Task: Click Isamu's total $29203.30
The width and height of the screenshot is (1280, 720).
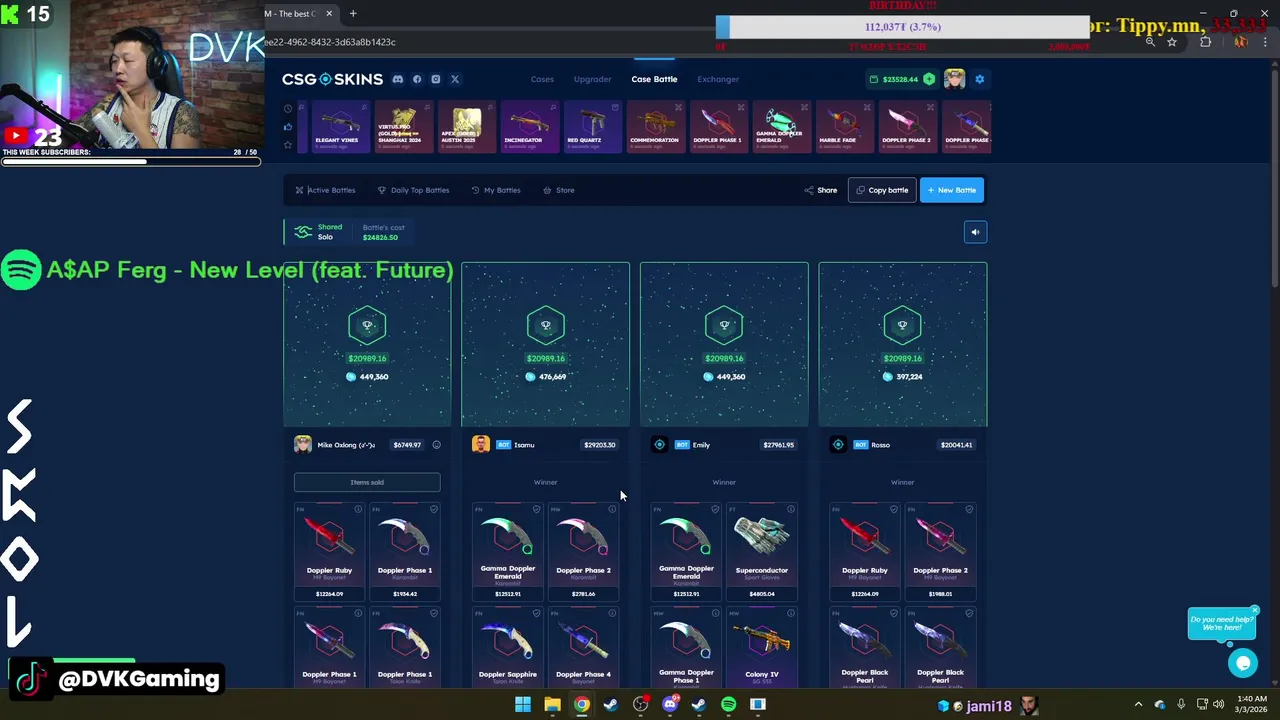Action: pyautogui.click(x=599, y=445)
